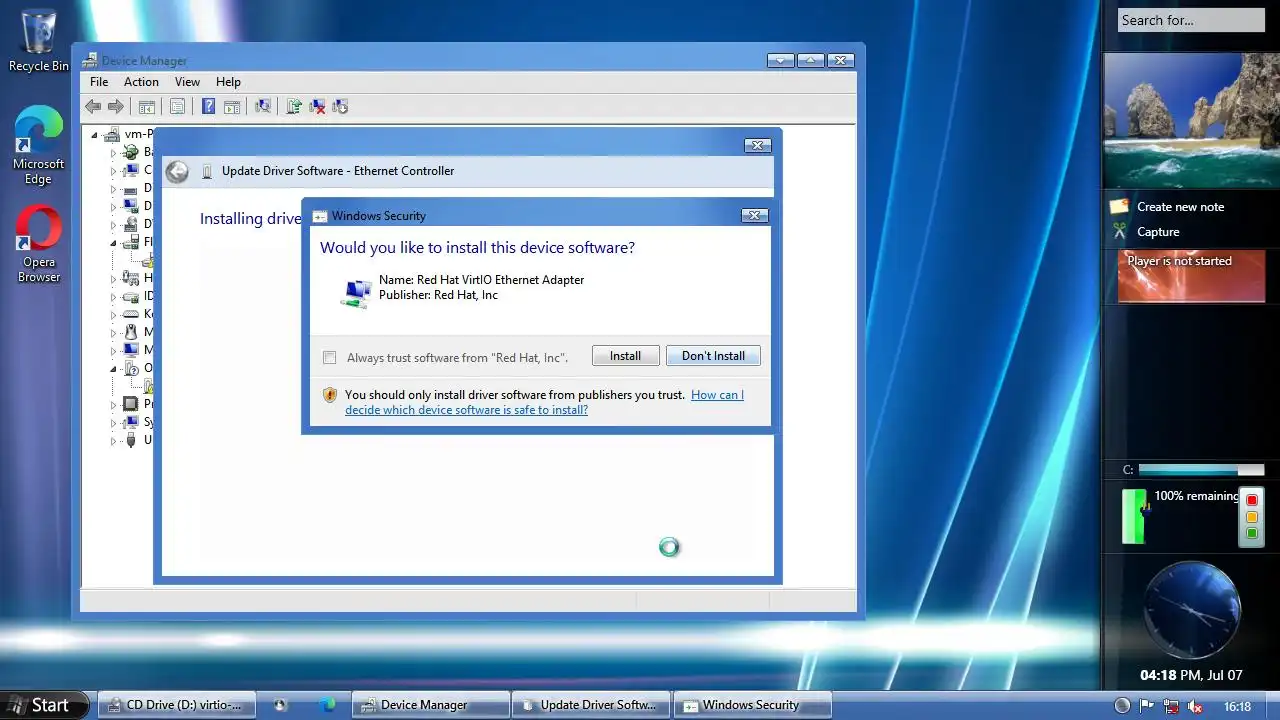Screen dimensions: 1280x720
Task: Switch to Device Manager taskbar button
Action: click(431, 705)
